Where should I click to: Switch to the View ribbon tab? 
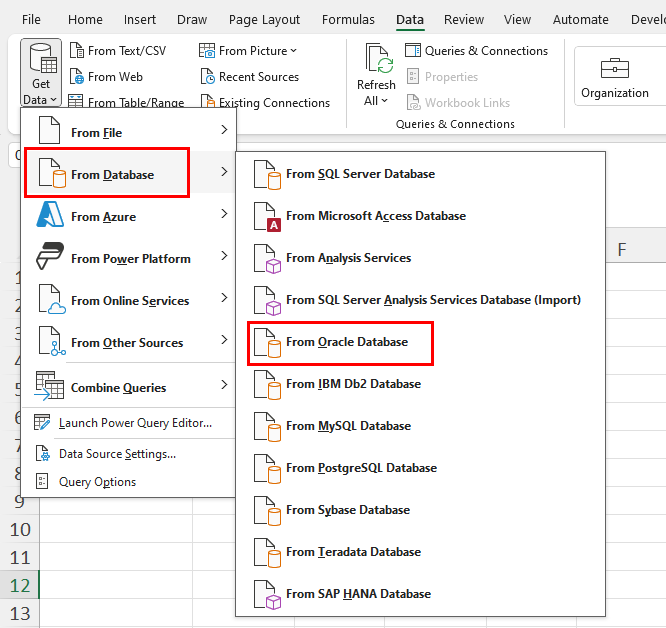point(517,20)
